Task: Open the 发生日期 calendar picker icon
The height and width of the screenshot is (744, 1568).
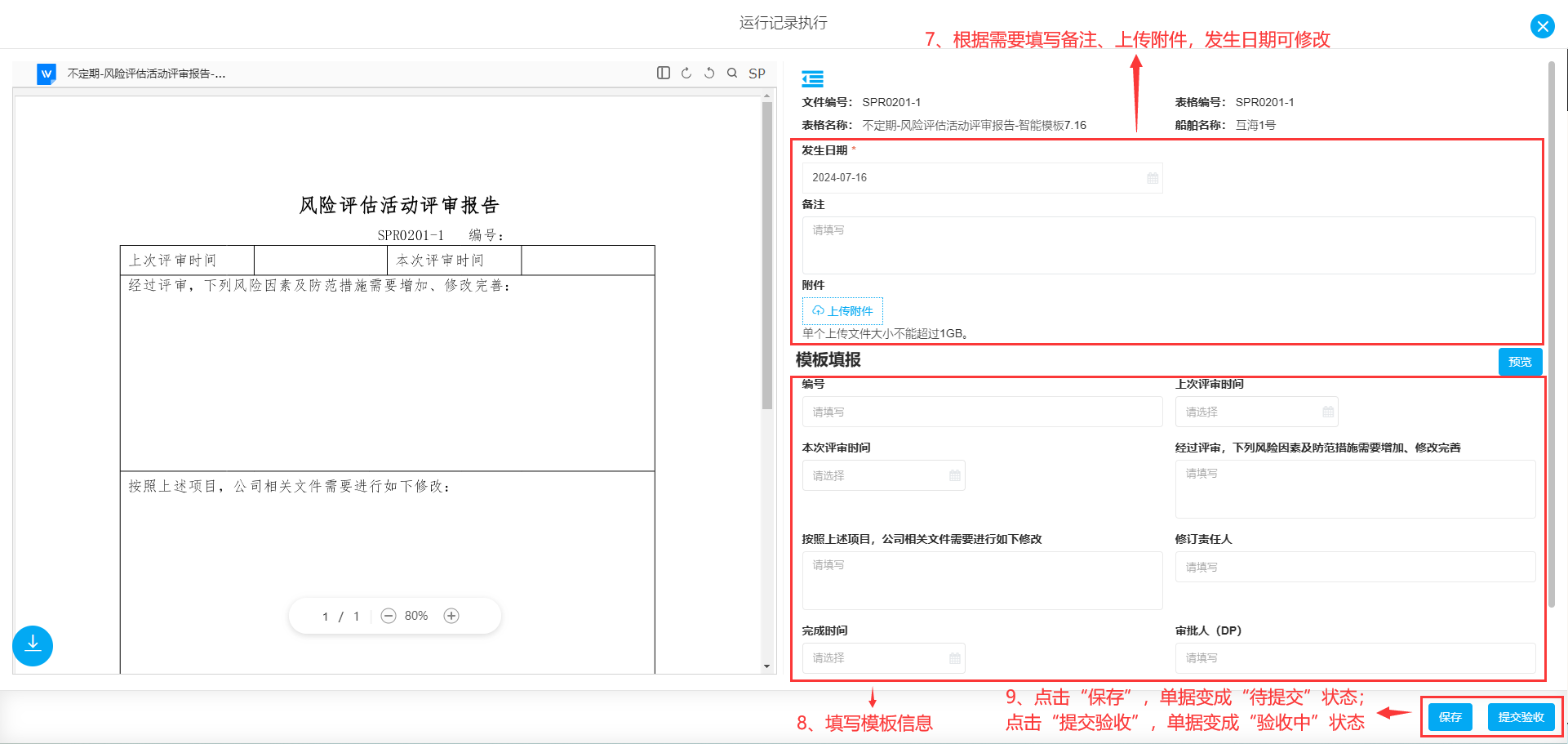Action: [x=1153, y=178]
